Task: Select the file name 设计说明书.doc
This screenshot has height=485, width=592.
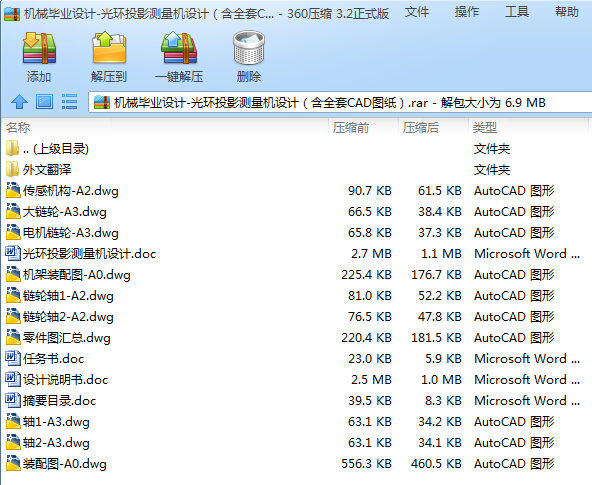Action: coord(65,380)
